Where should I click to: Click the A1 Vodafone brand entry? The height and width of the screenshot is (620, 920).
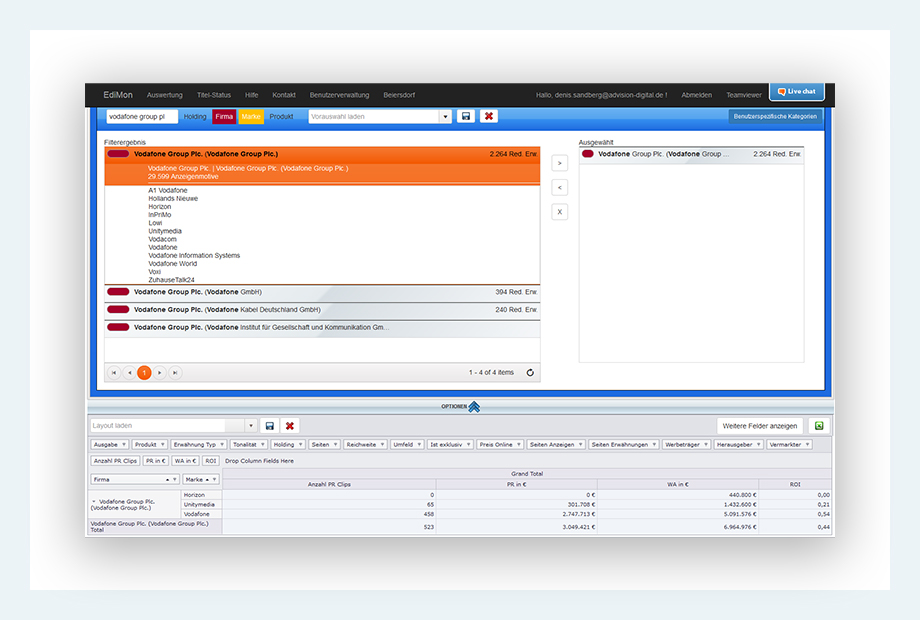[168, 190]
